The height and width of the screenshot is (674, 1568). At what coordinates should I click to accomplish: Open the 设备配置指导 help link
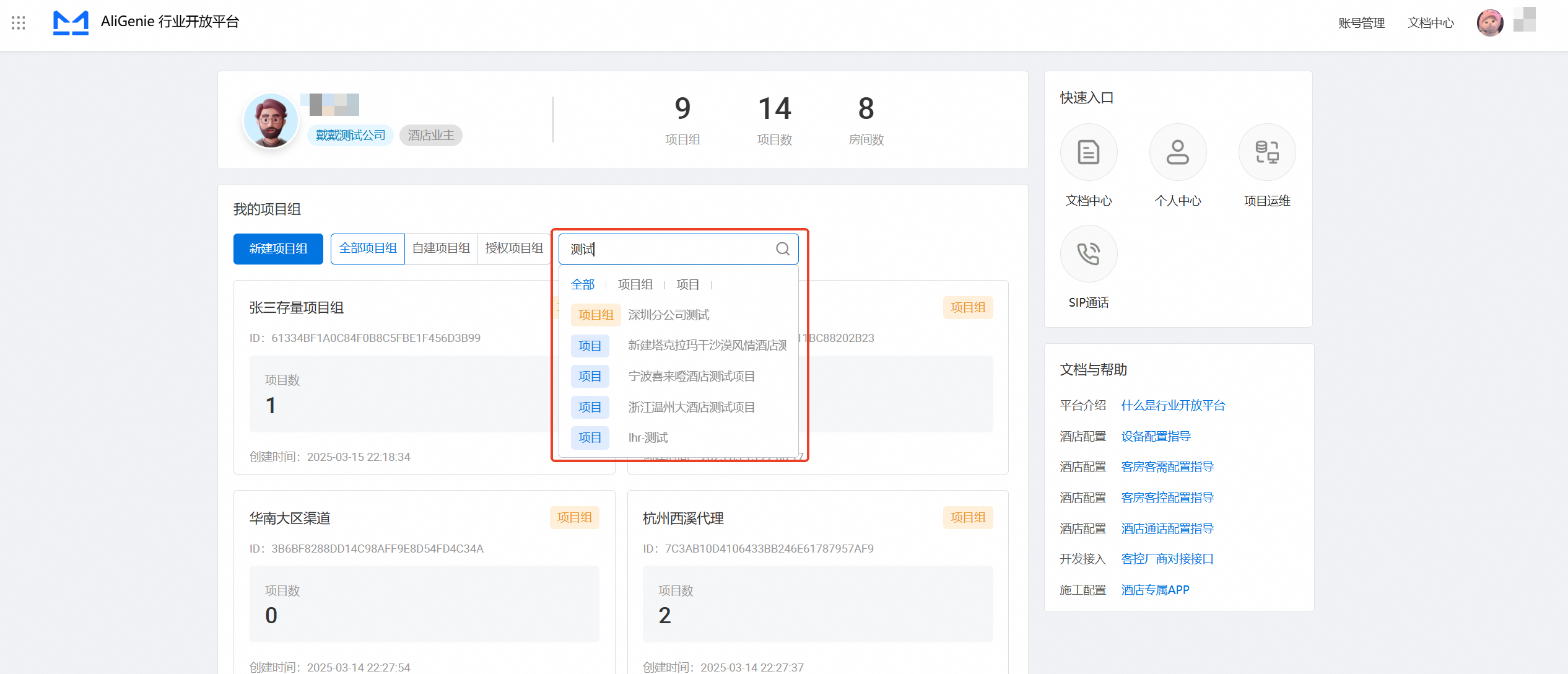tap(1156, 436)
